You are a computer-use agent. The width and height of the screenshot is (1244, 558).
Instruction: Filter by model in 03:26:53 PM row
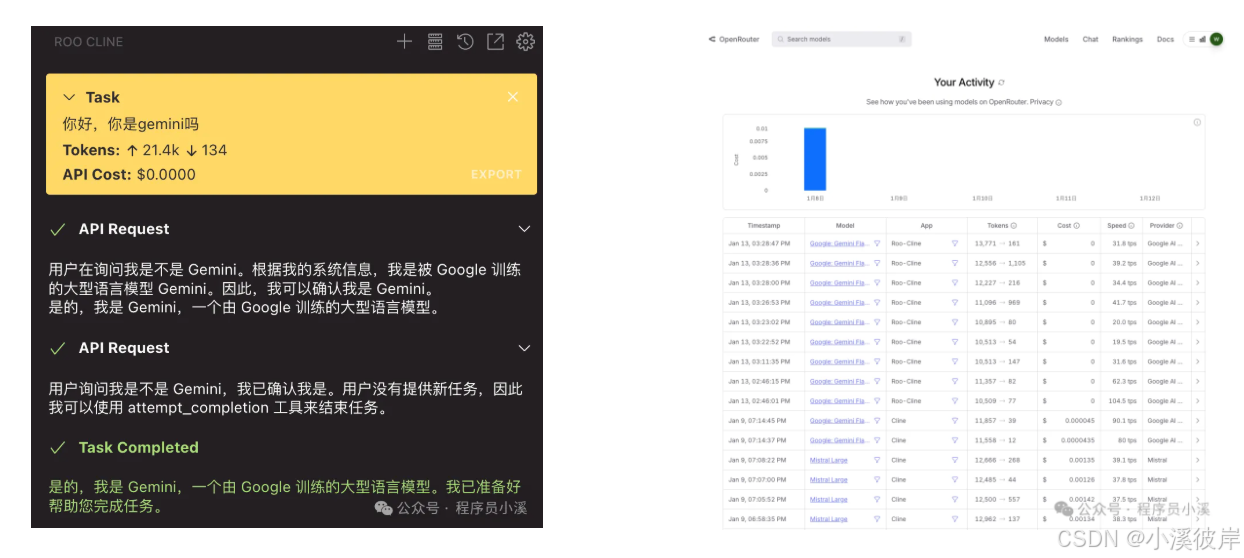click(x=877, y=302)
